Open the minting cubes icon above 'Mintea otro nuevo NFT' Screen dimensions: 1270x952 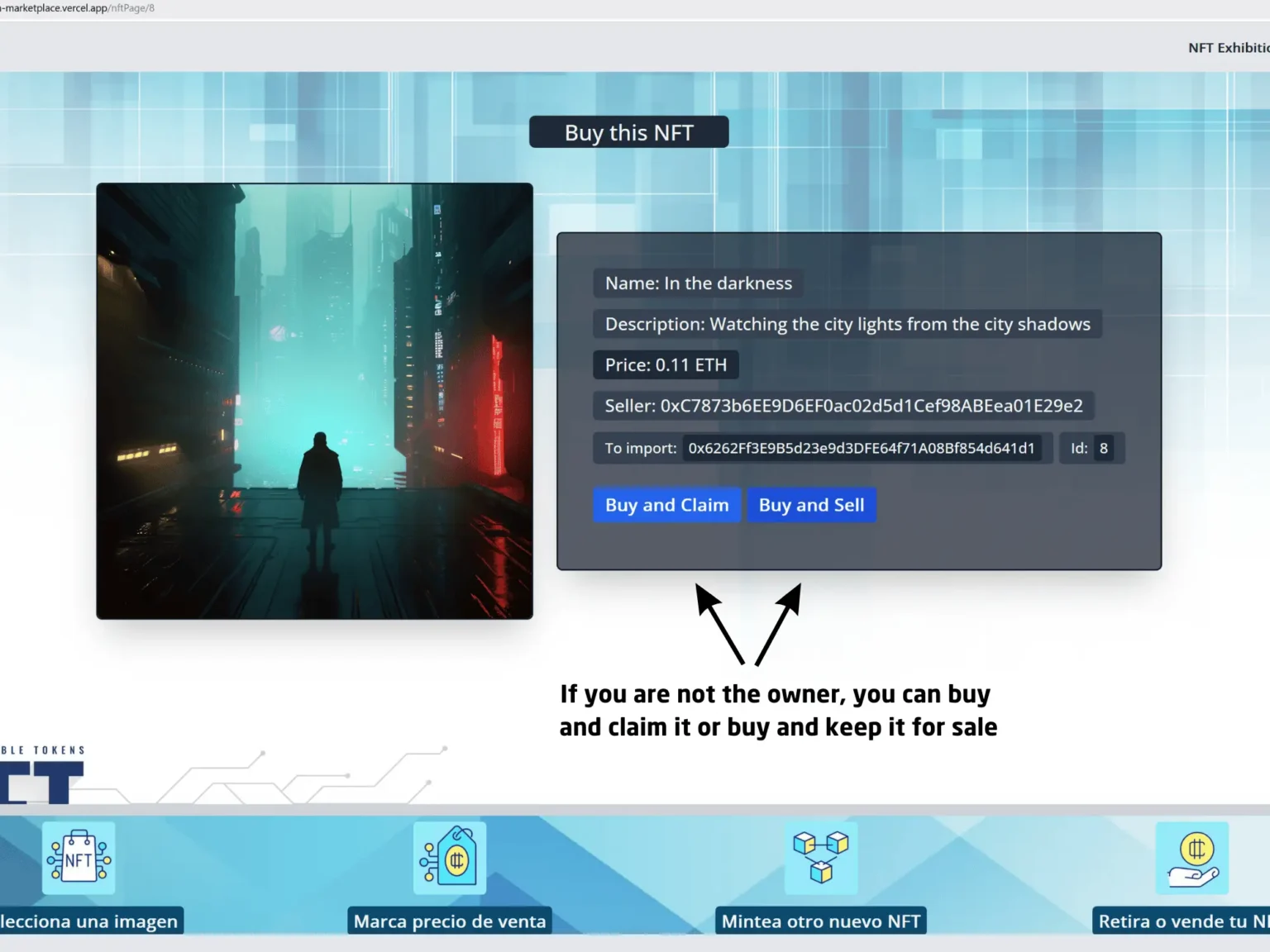pyautogui.click(x=819, y=859)
